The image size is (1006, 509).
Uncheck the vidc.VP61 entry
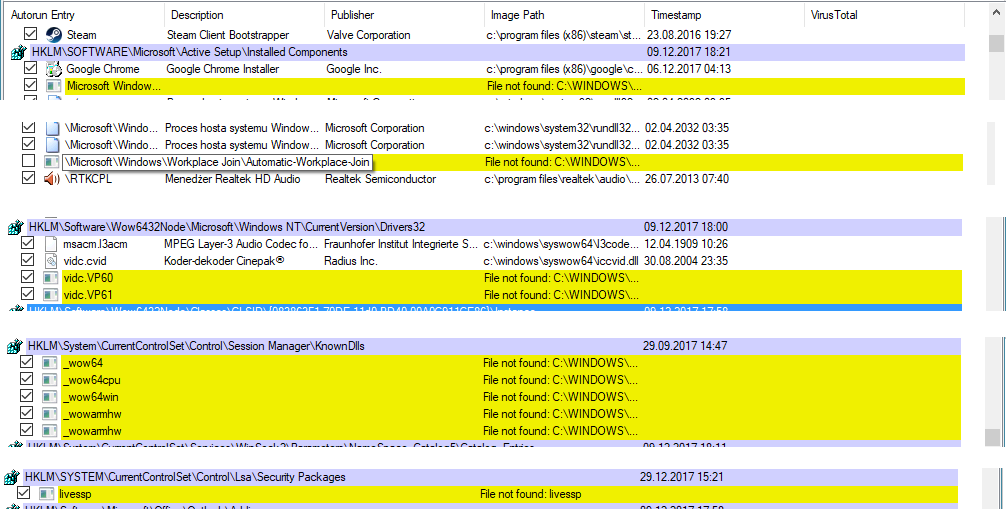click(x=27, y=293)
